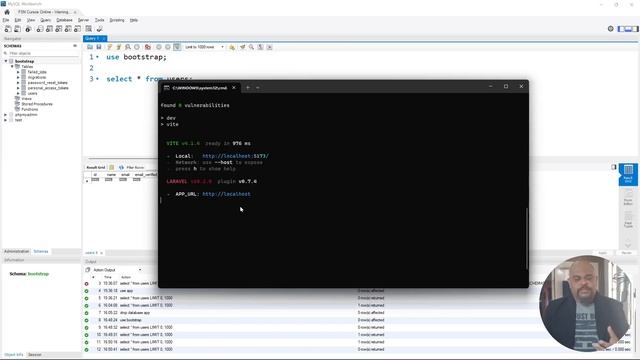Click the Home icon in Workbench
Viewport: 640px width, 360px height.
(x=7, y=12)
